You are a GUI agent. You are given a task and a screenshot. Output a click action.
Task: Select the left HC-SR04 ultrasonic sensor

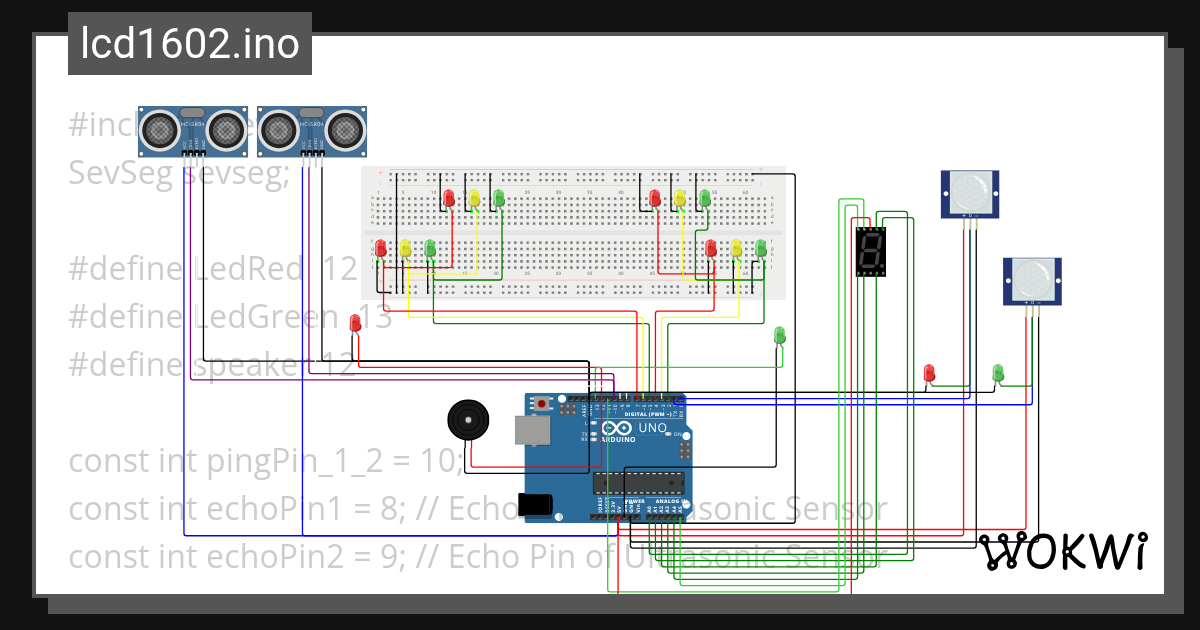pos(190,130)
